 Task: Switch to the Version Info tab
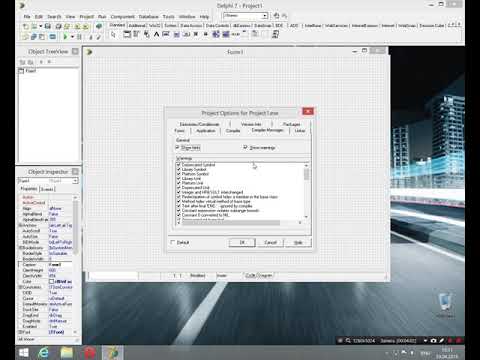[251, 124]
